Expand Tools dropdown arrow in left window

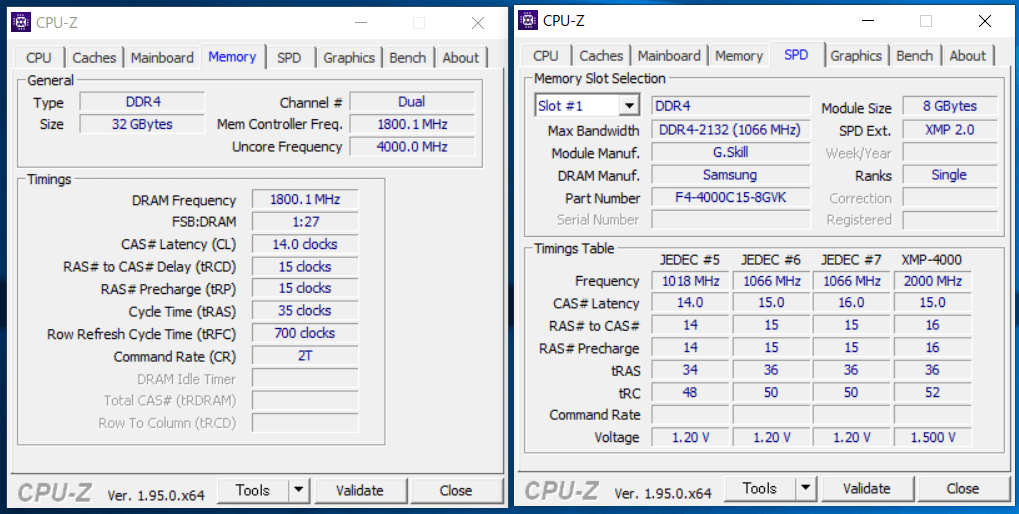point(298,491)
